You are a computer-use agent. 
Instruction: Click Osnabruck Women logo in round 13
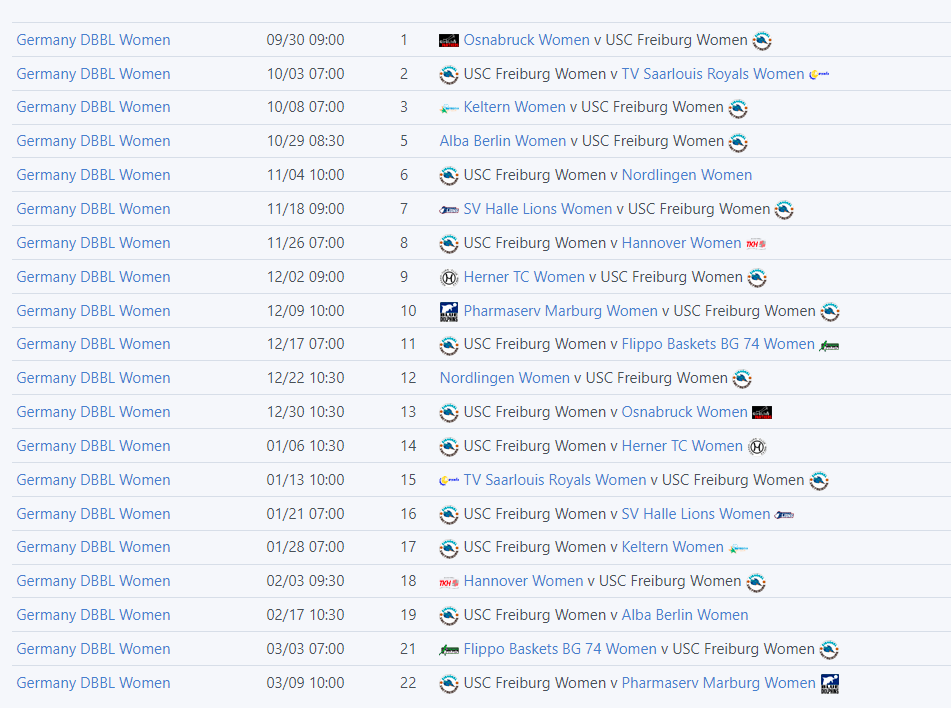pos(762,412)
